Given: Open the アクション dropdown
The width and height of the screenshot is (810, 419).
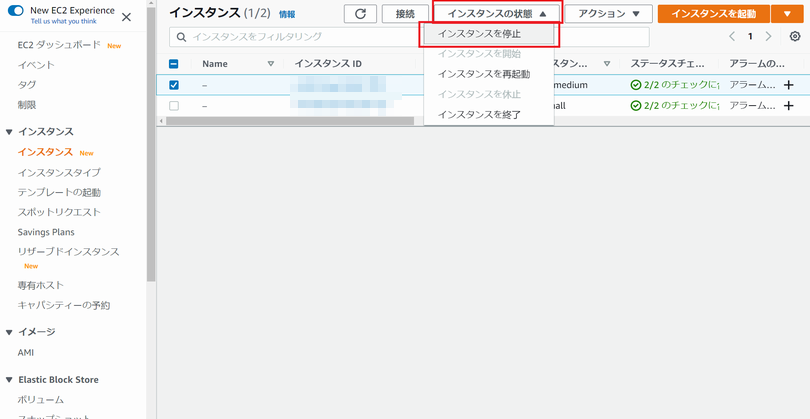Looking at the screenshot, I should click(x=609, y=14).
